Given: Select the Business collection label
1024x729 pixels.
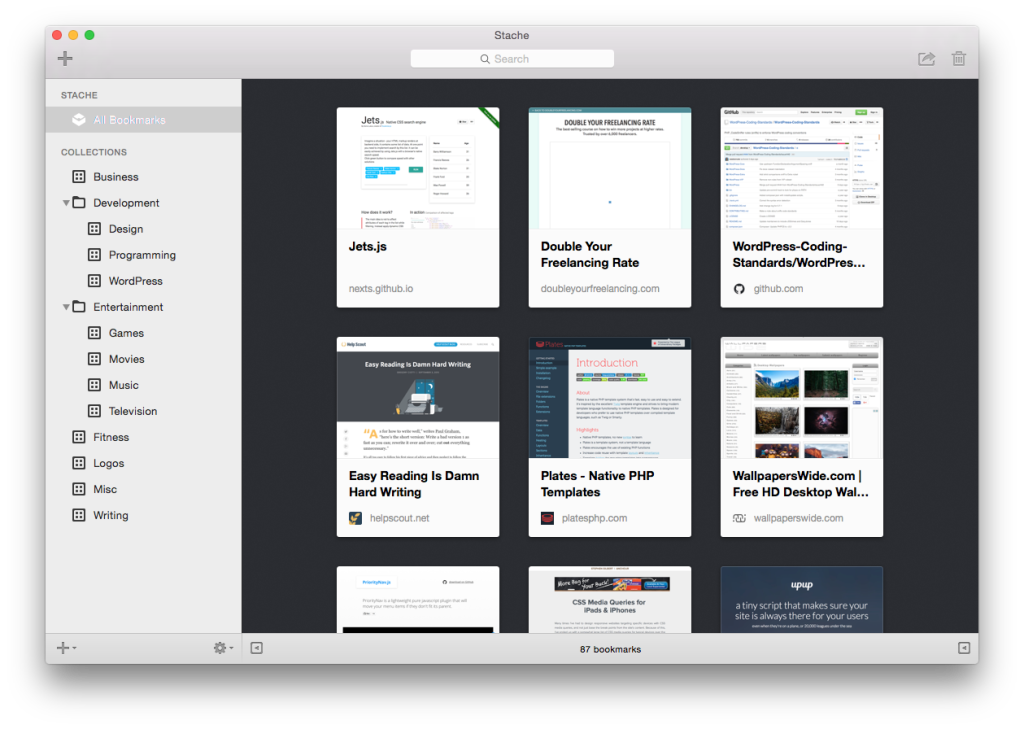Looking at the screenshot, I should click(x=116, y=177).
